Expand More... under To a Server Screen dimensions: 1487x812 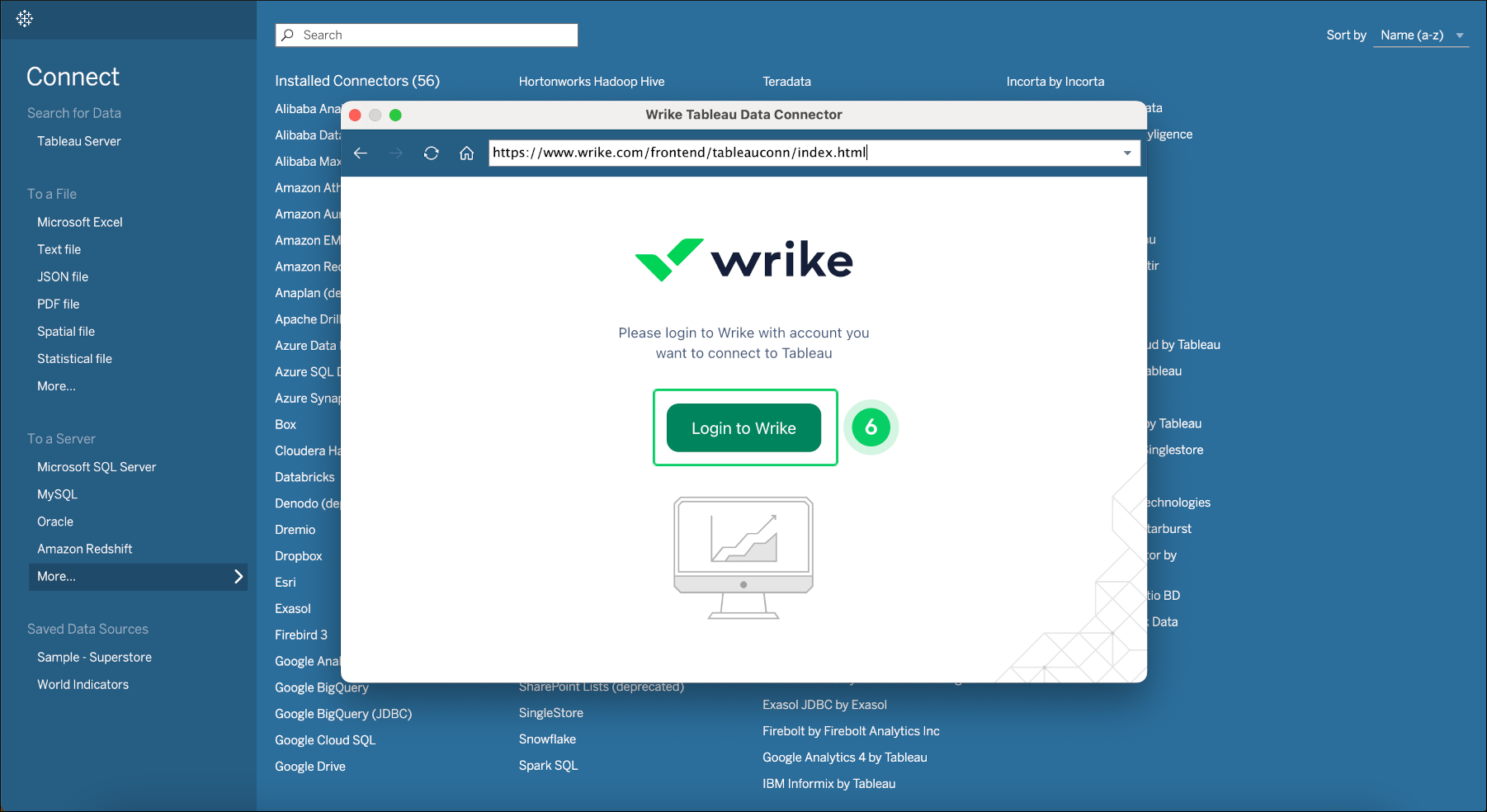[138, 576]
